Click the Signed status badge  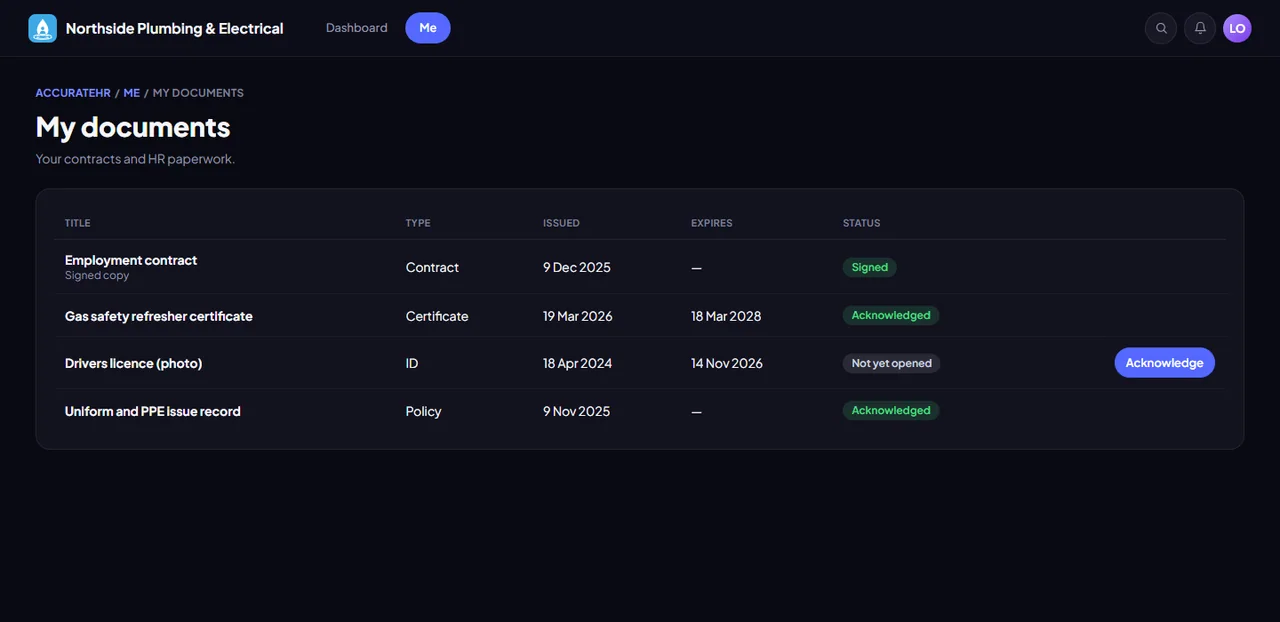(870, 267)
